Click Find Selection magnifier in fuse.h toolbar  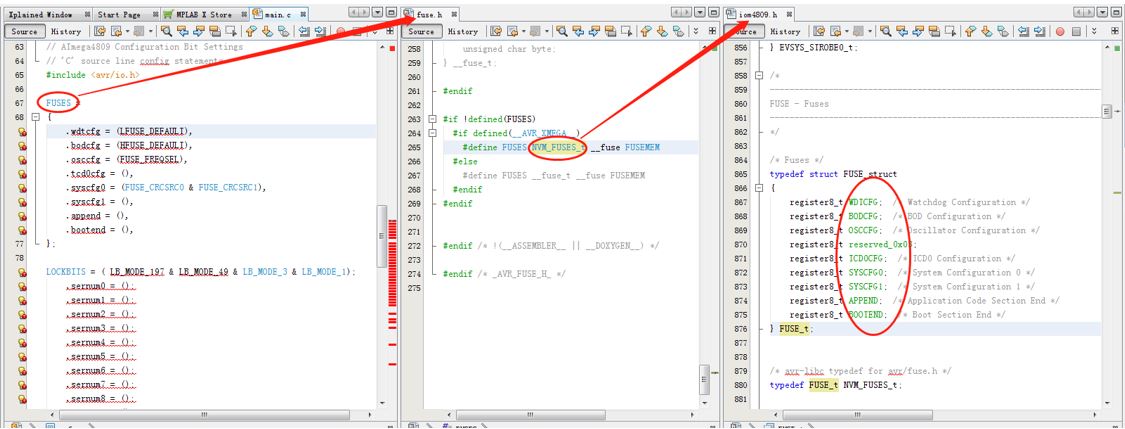562,32
